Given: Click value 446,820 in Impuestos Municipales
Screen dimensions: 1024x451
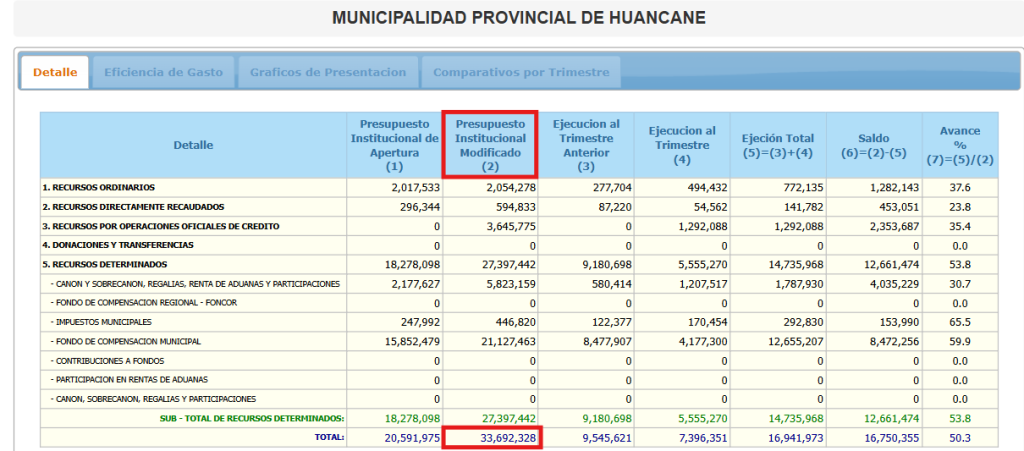Looking at the screenshot, I should [516, 322].
